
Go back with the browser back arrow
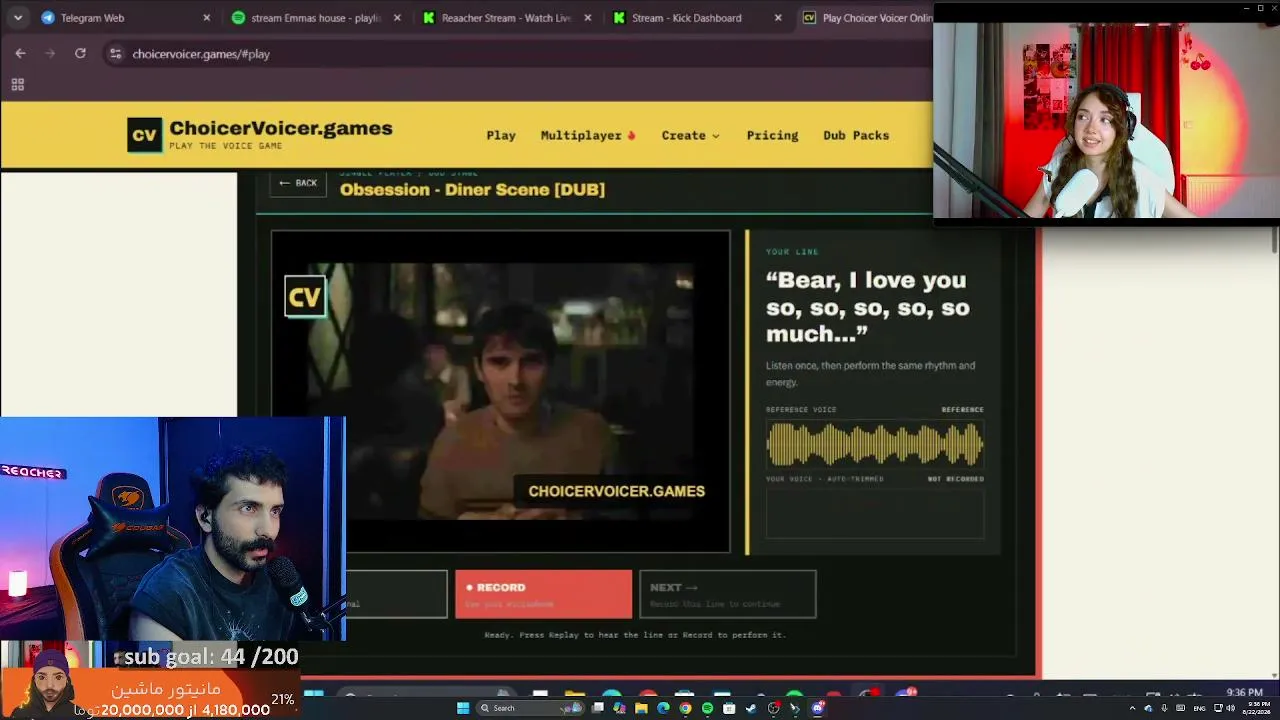[x=20, y=53]
